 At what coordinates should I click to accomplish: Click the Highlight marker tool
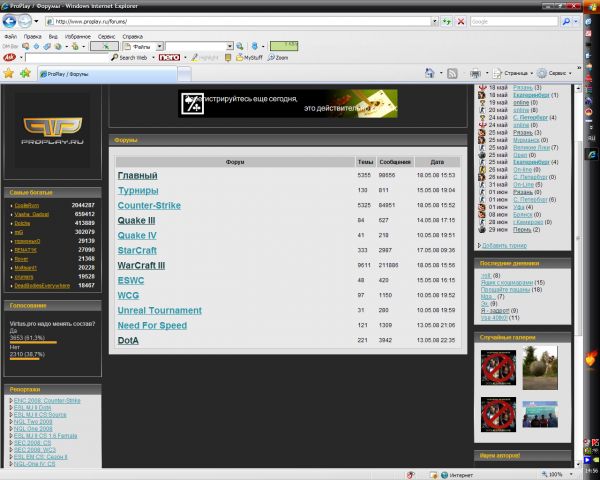(205, 57)
